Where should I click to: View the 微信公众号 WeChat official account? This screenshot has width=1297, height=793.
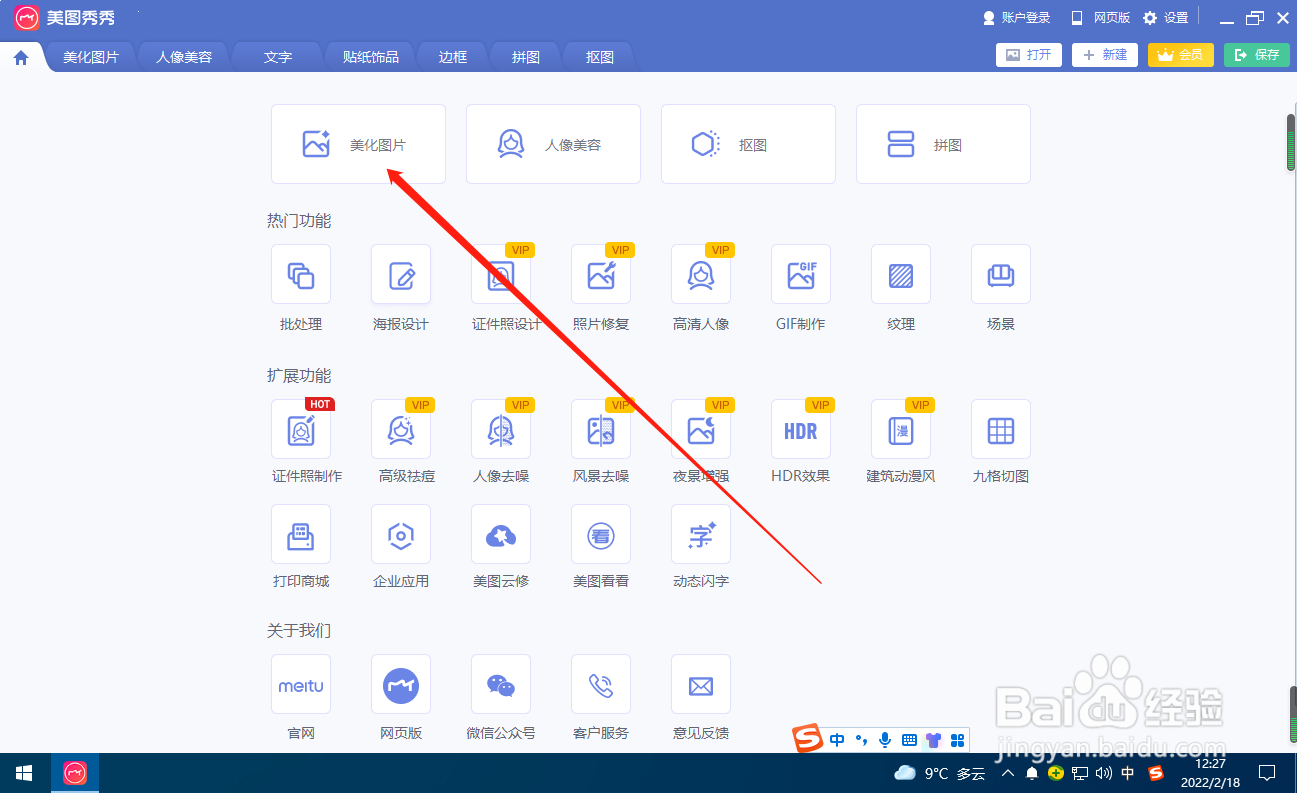pyautogui.click(x=500, y=695)
